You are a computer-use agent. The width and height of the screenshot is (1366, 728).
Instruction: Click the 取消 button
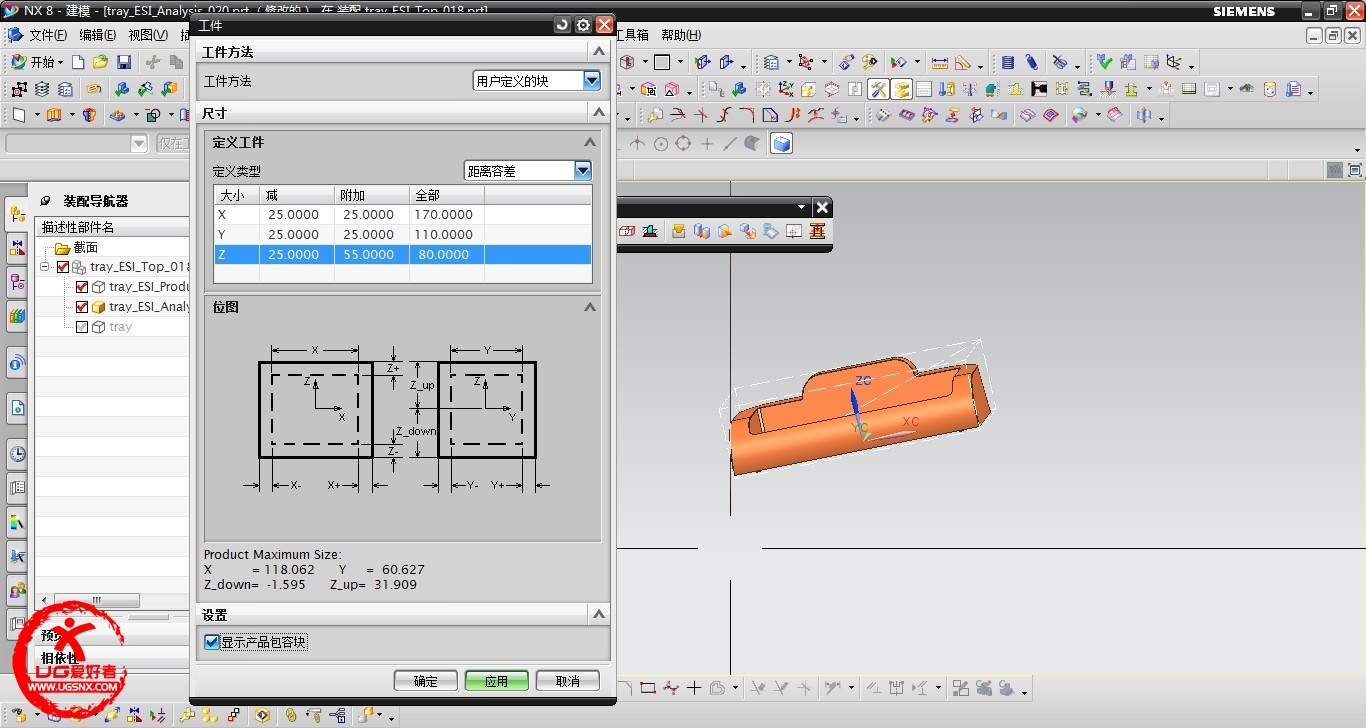coord(567,681)
